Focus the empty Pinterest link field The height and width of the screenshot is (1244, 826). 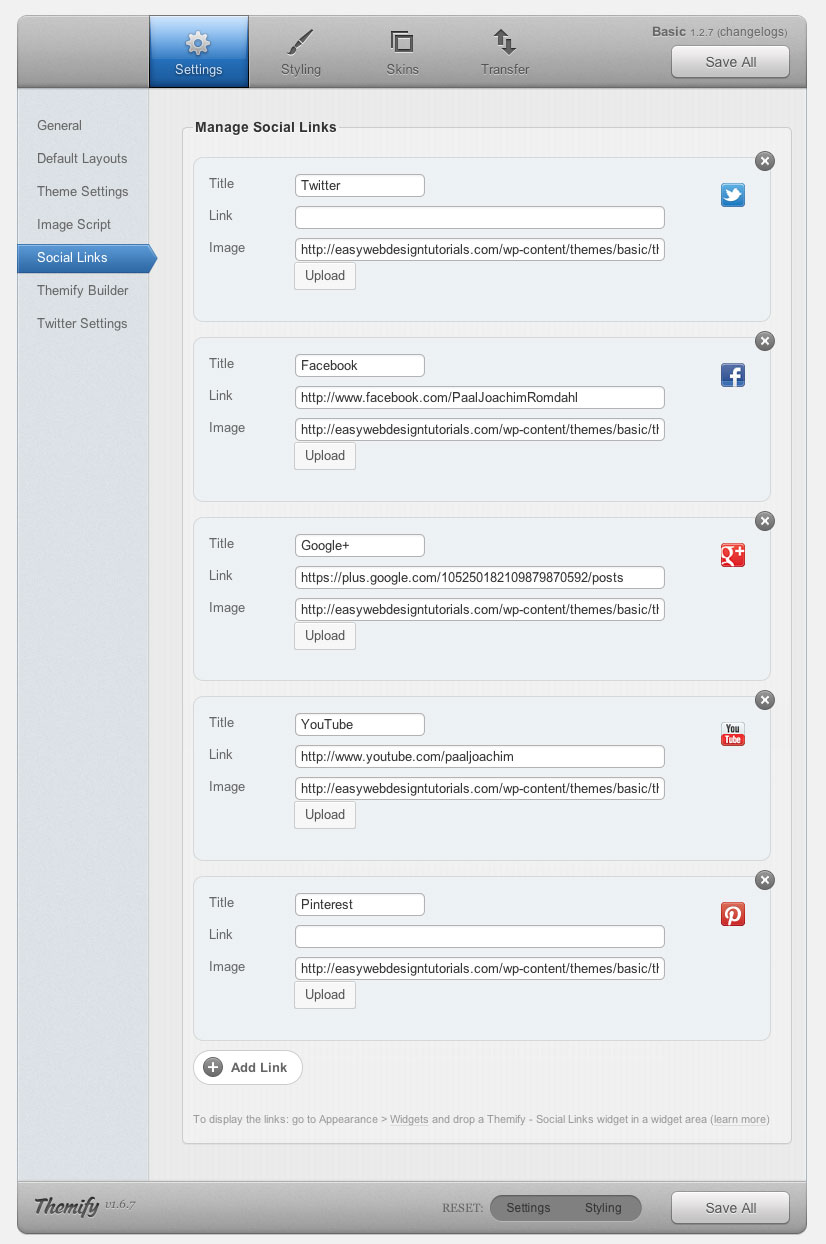point(480,936)
